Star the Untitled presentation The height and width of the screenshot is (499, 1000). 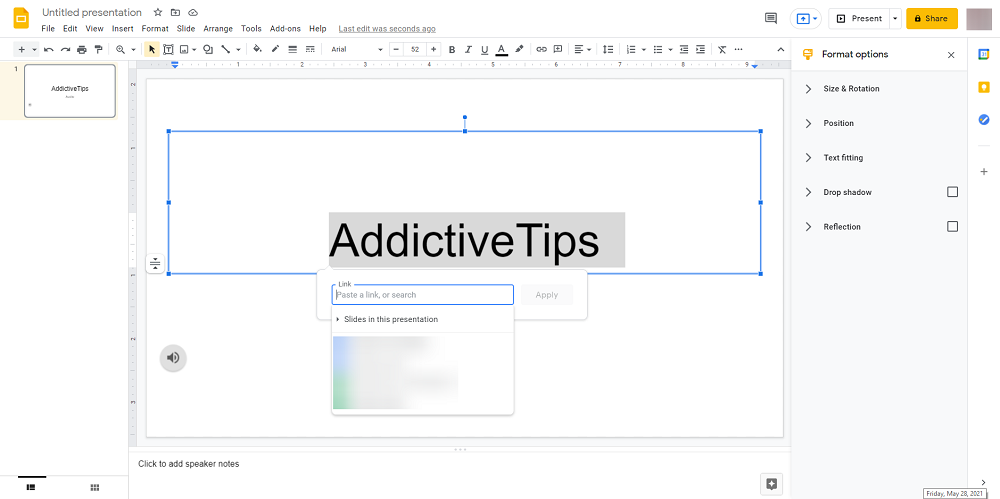click(x=158, y=13)
